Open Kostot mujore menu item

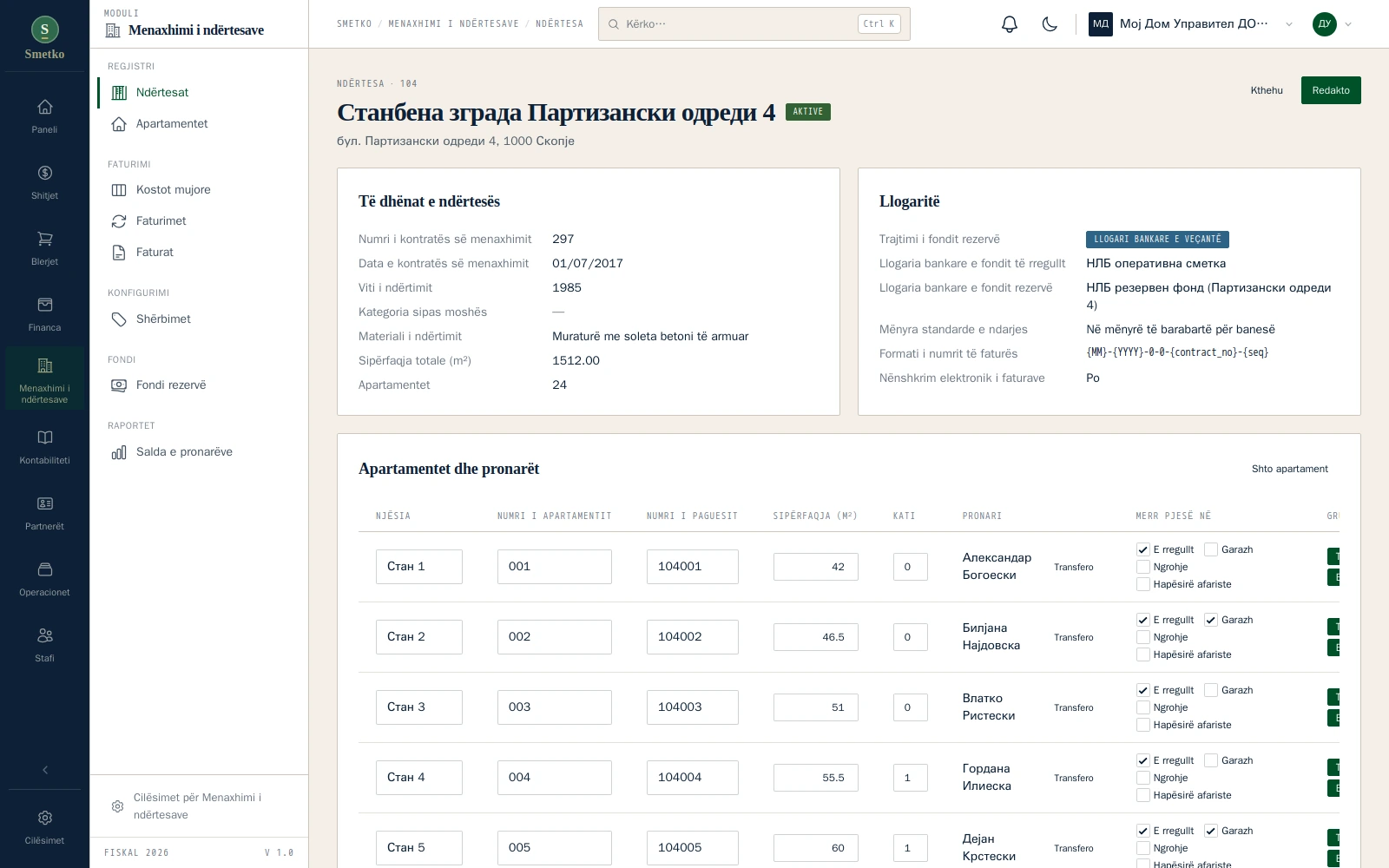(x=199, y=190)
